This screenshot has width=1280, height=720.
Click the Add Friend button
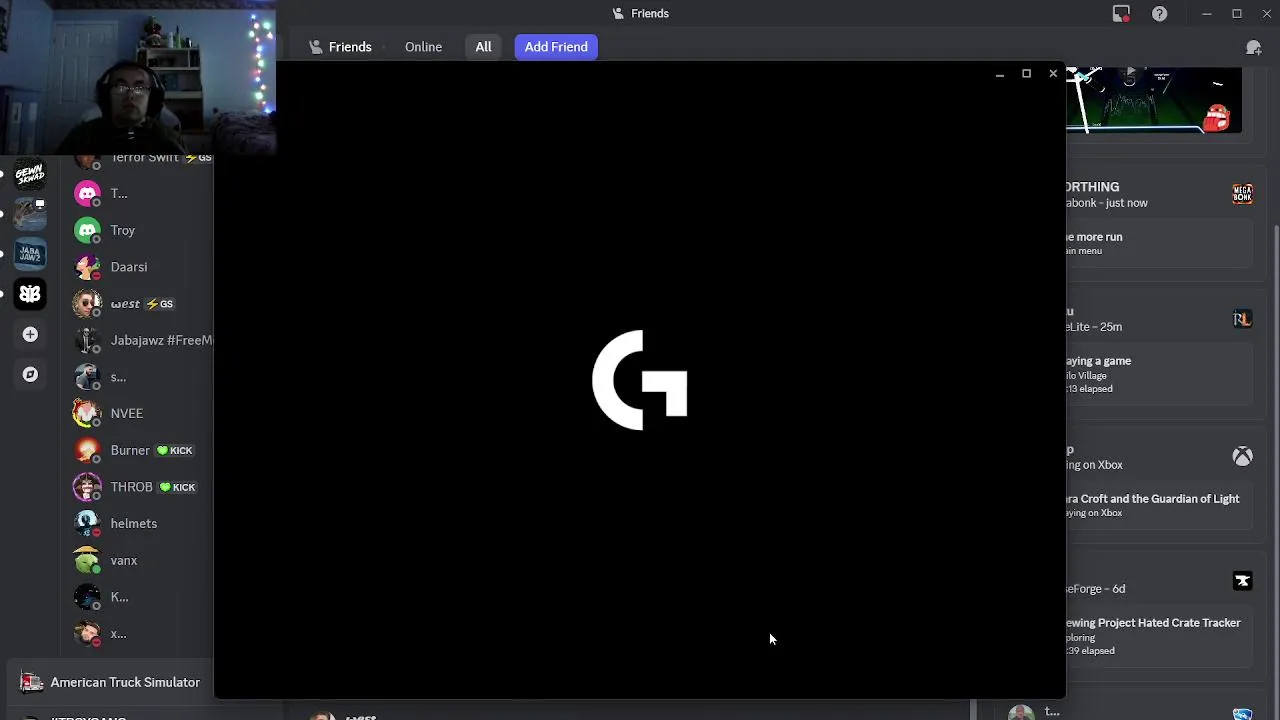tap(556, 47)
